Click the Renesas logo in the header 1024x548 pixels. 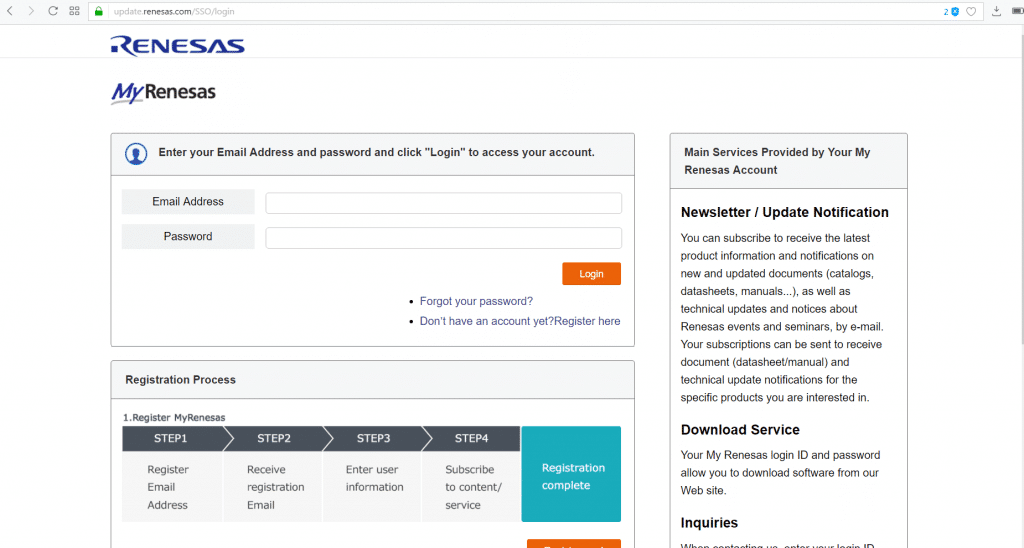point(177,45)
